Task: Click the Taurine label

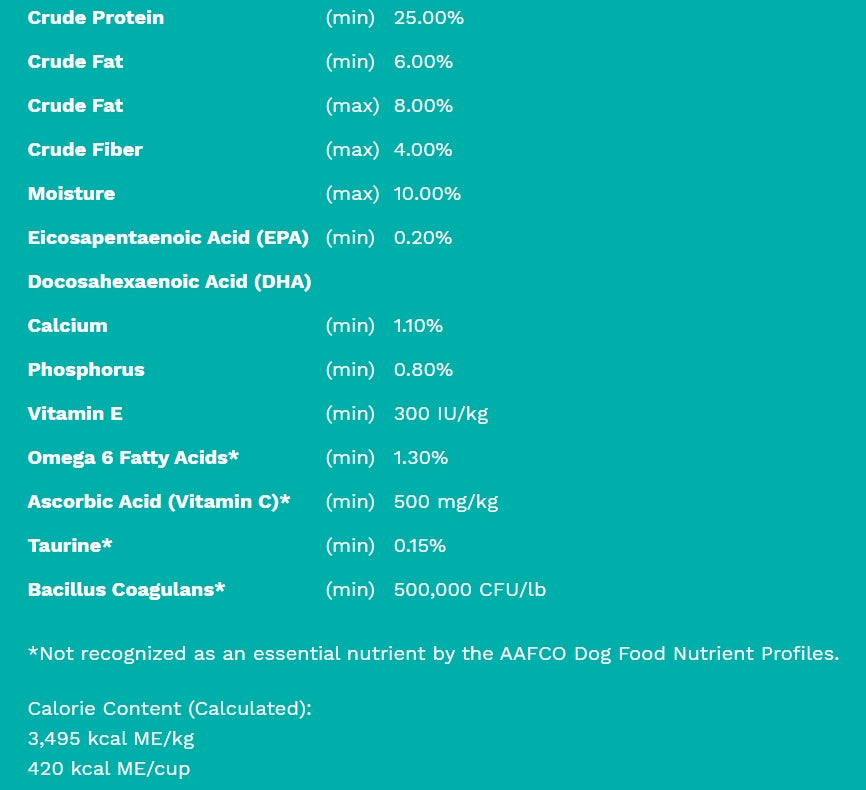Action: pyautogui.click(x=70, y=546)
